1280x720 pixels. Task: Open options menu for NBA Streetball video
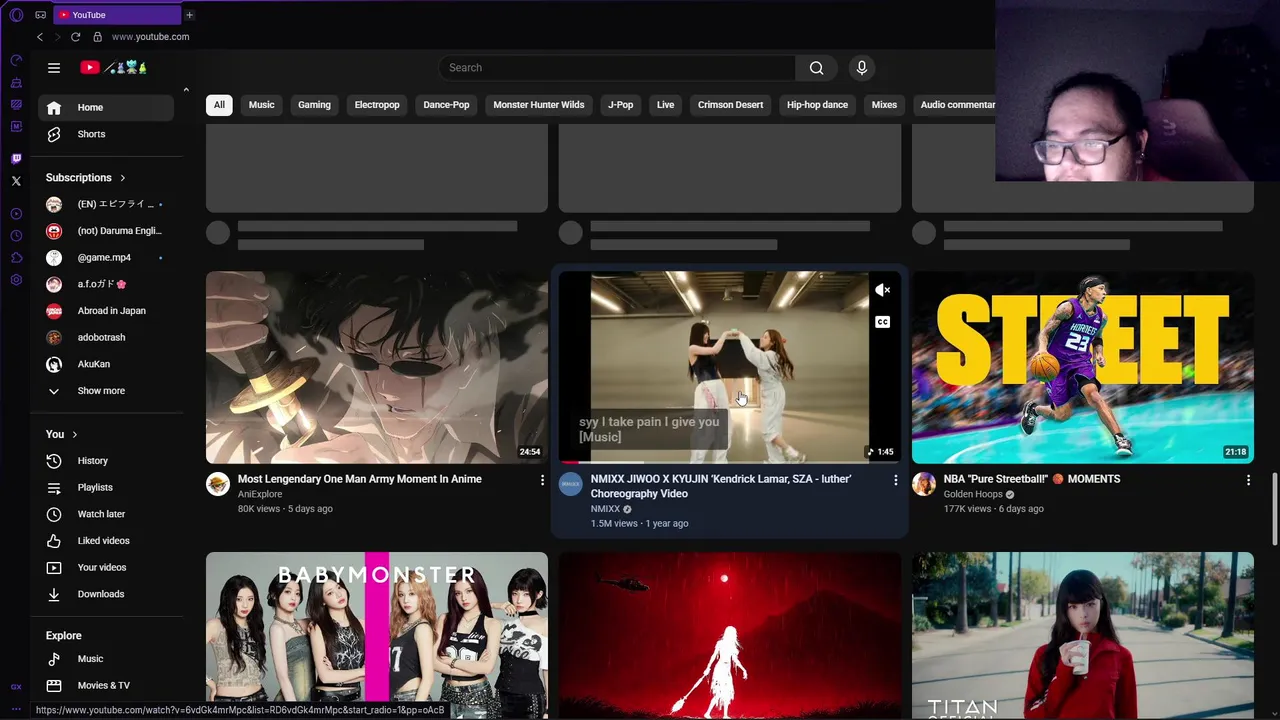click(x=1248, y=480)
